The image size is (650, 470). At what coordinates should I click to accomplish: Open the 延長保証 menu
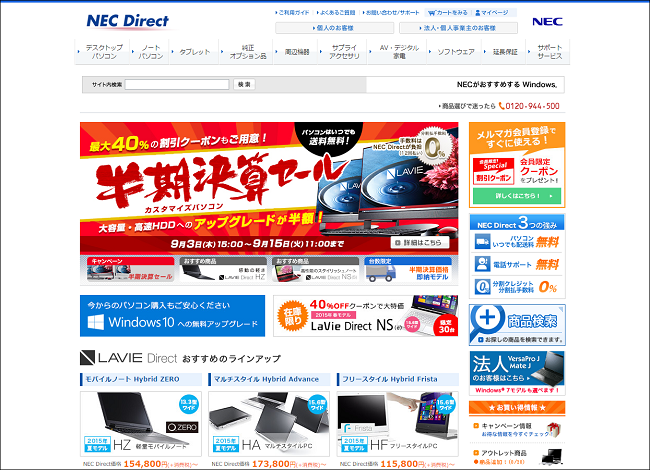[504, 52]
